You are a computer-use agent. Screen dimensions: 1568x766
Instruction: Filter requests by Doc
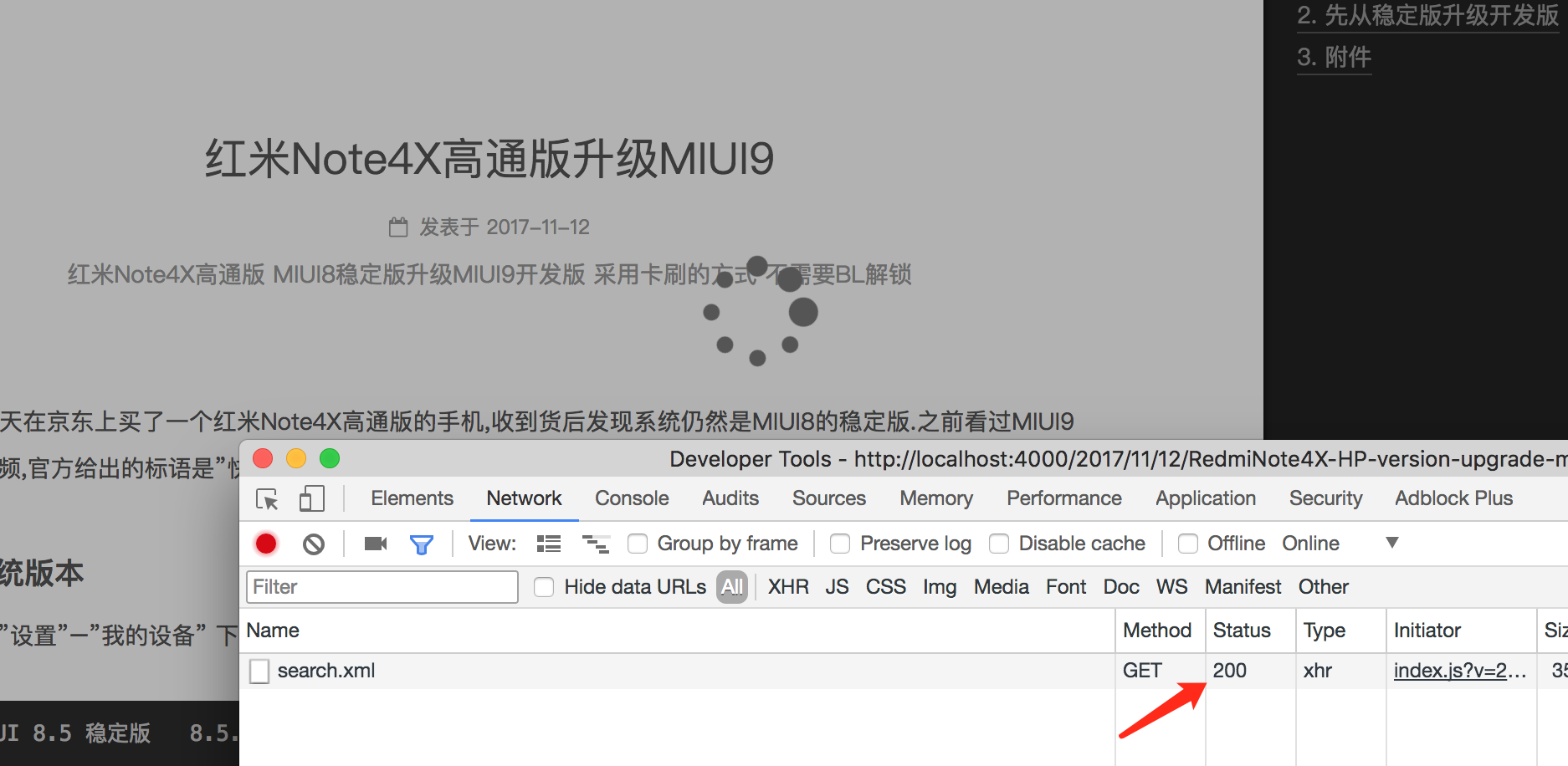(1121, 587)
